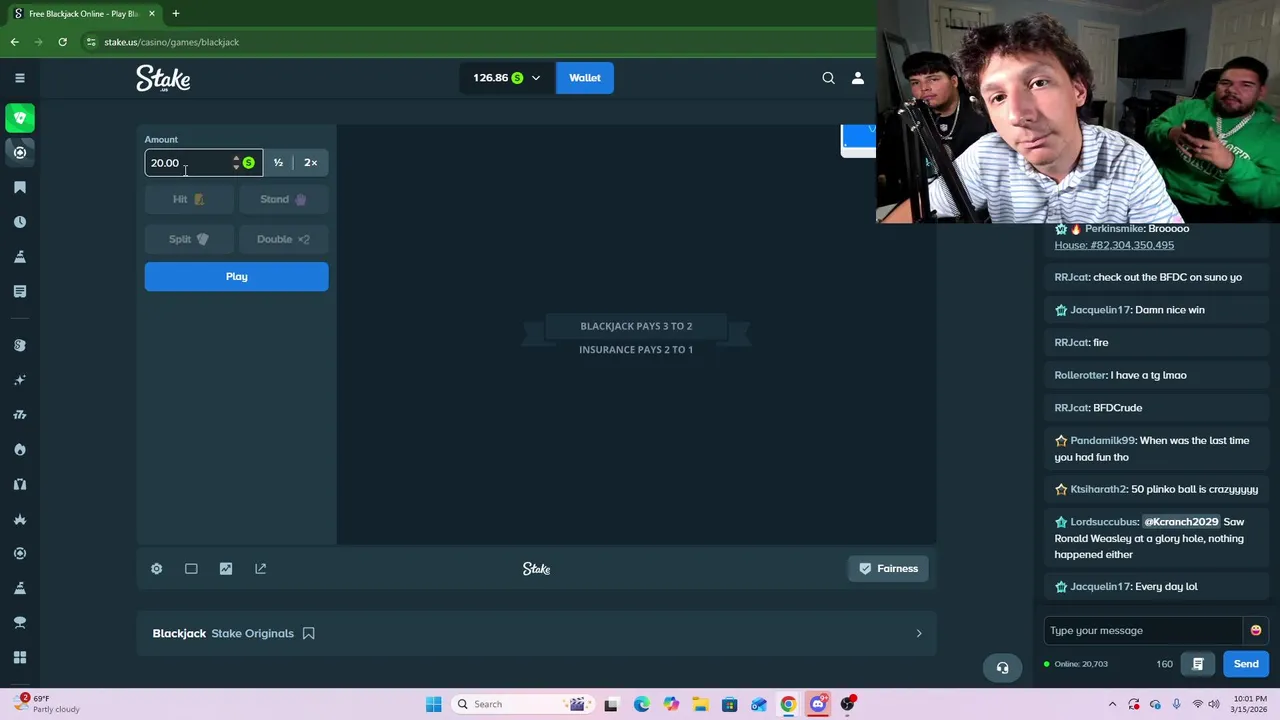Click the Online: 20,703 counter
Viewport: 1280px width, 720px height.
pos(1075,664)
